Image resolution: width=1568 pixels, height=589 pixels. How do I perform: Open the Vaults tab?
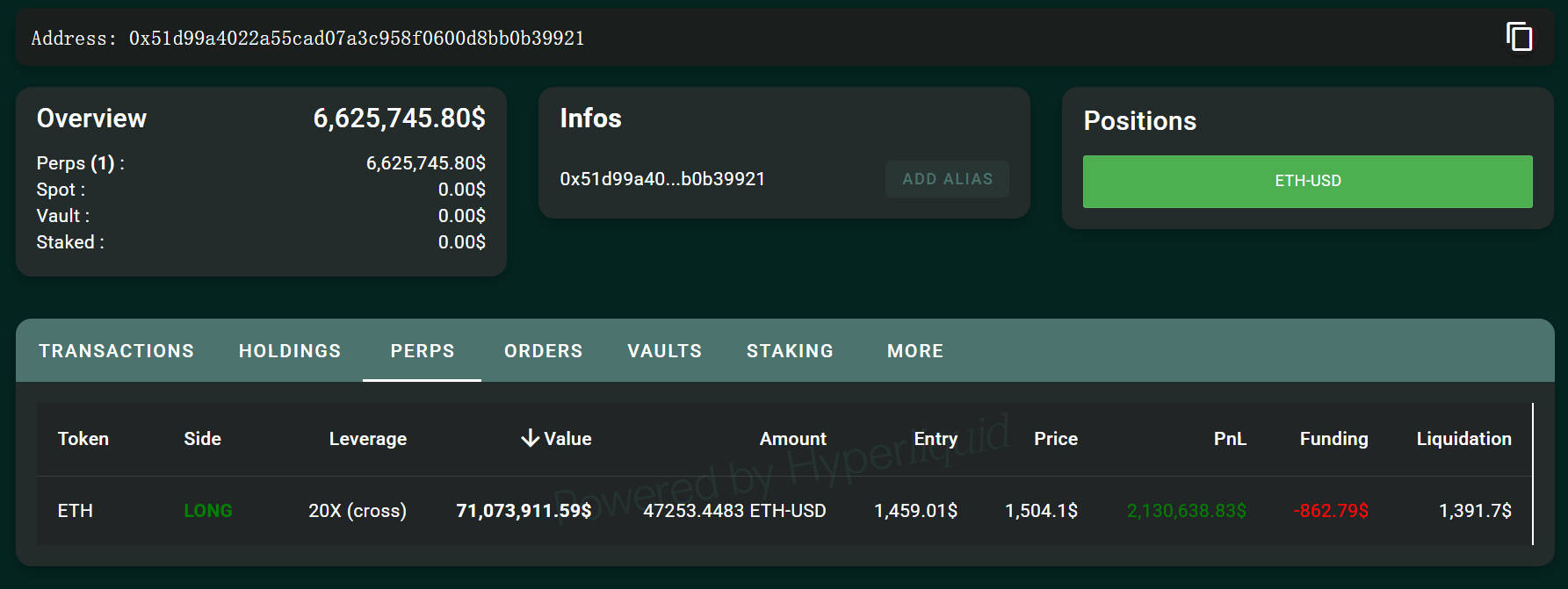coord(664,351)
